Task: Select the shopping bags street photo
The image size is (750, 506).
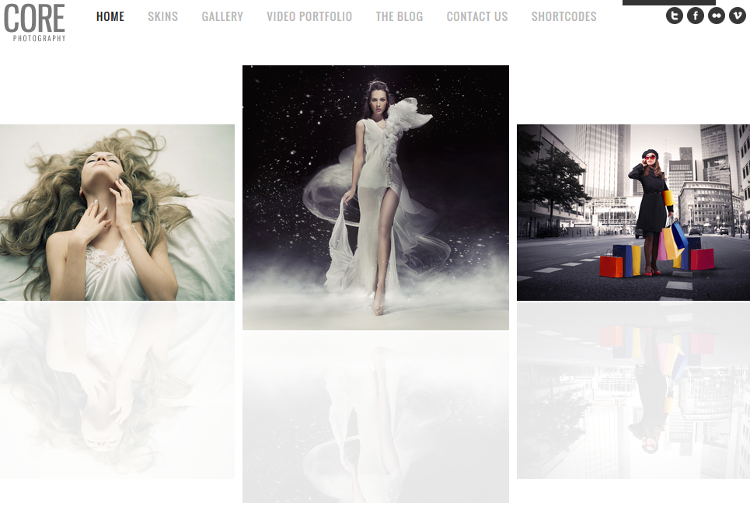Action: pos(633,212)
